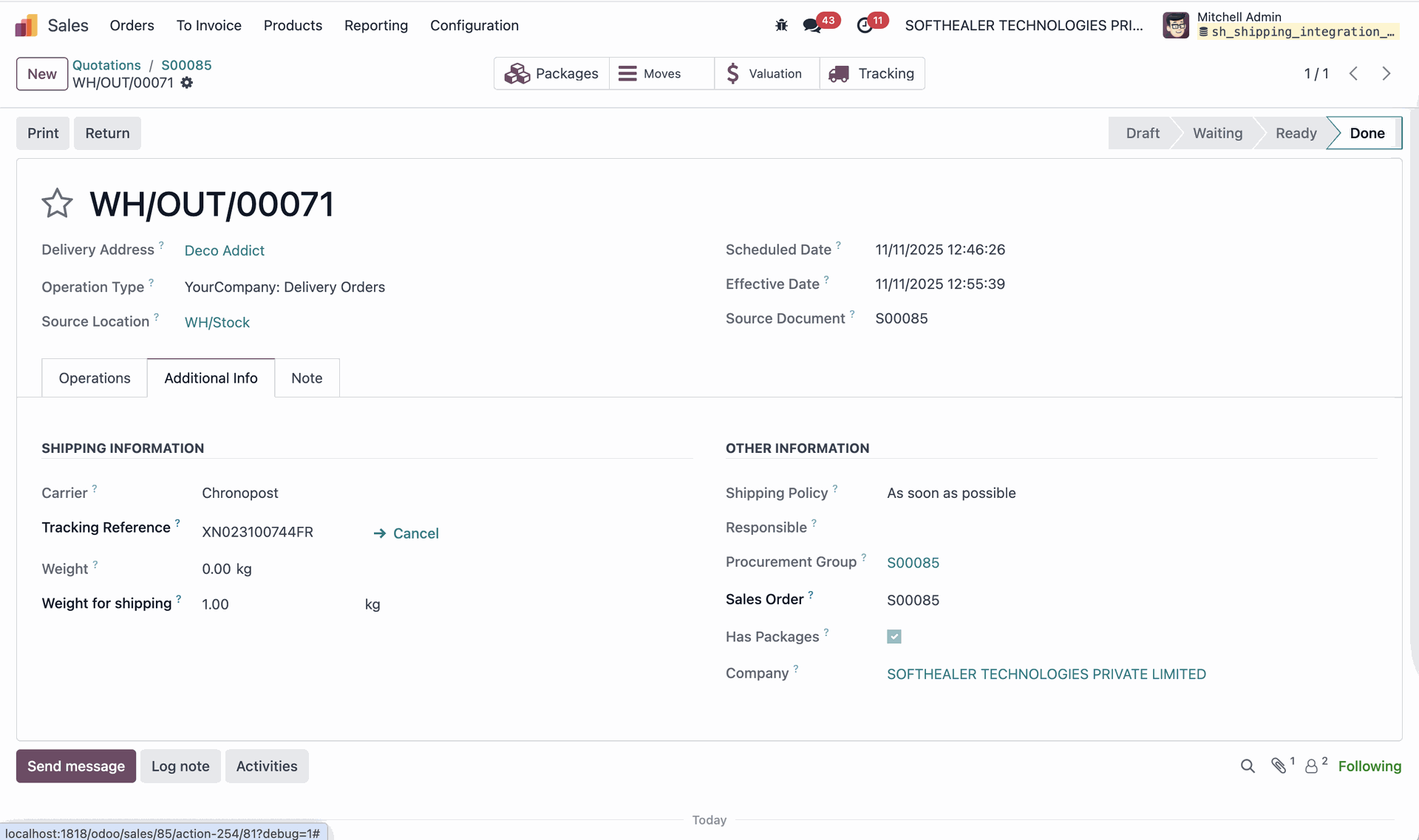1419x840 pixels.
Task: Mark record favorite with star icon
Action: pyautogui.click(x=57, y=204)
